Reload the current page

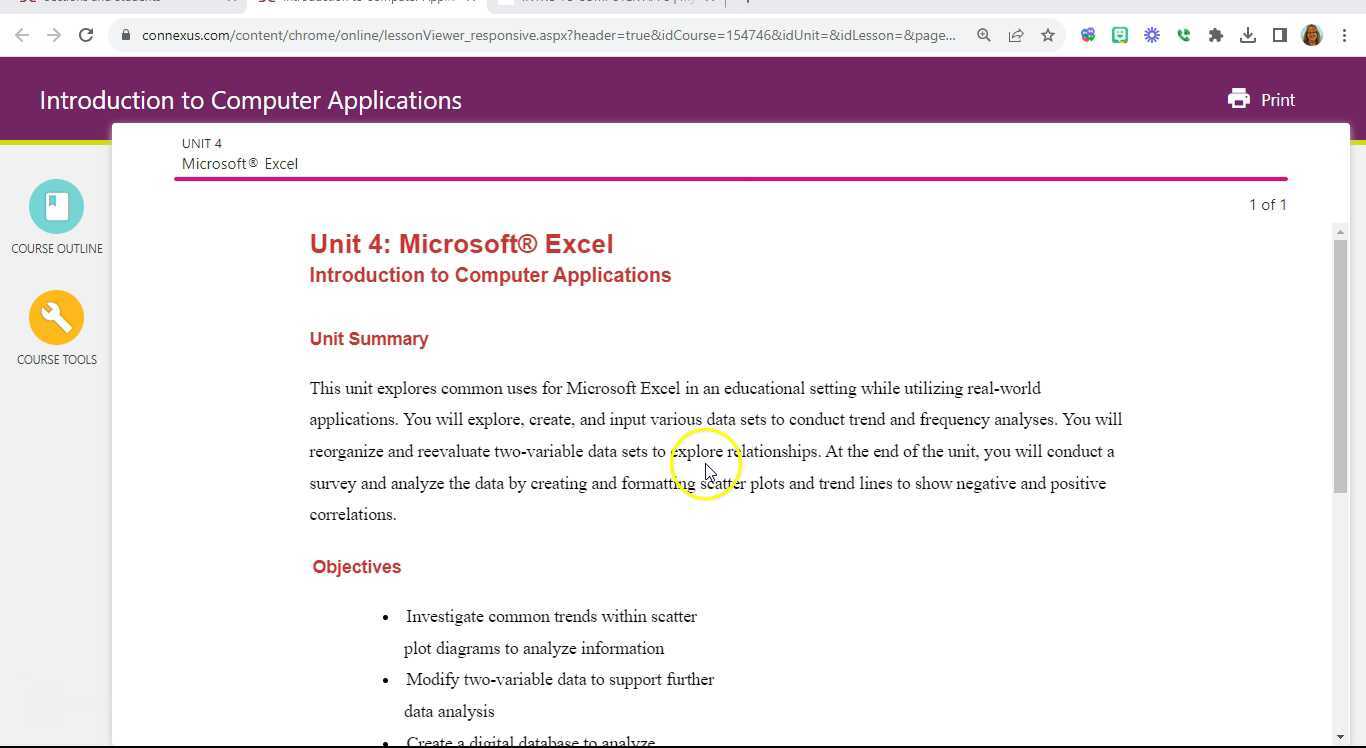86,34
